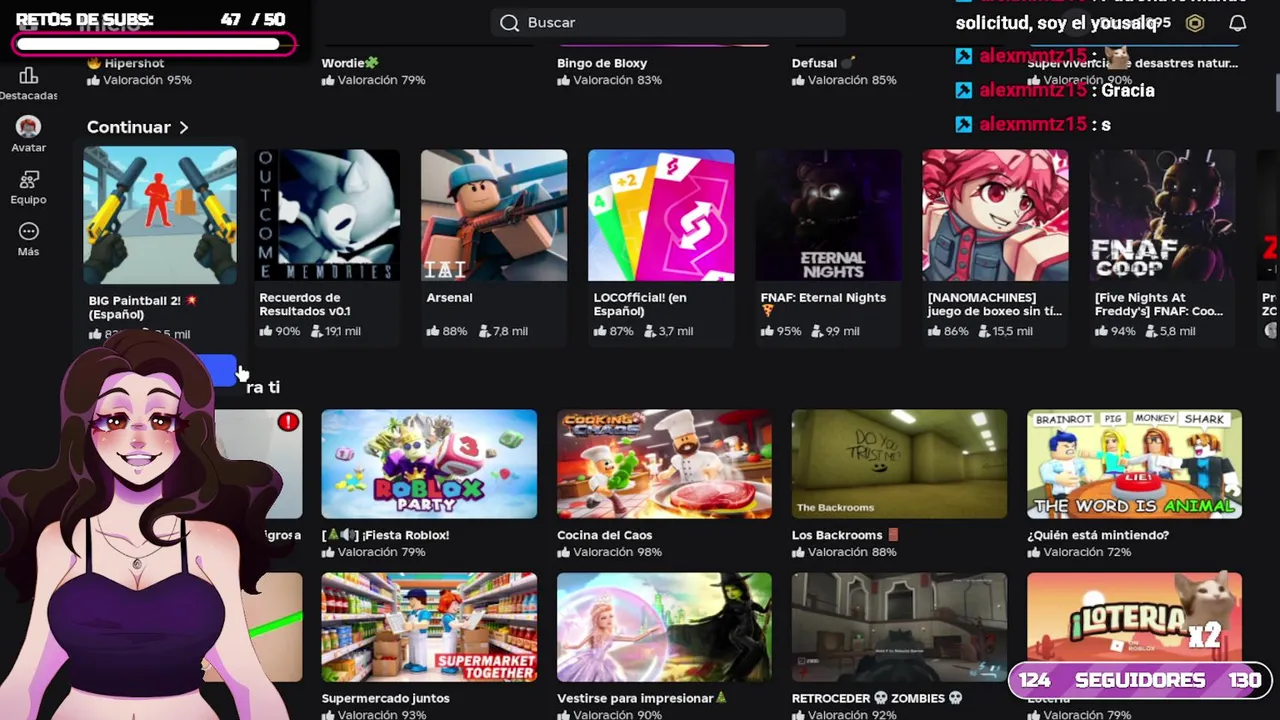Open FNAF Coop game thumbnail
Viewport: 1280px width, 720px height.
click(1162, 215)
